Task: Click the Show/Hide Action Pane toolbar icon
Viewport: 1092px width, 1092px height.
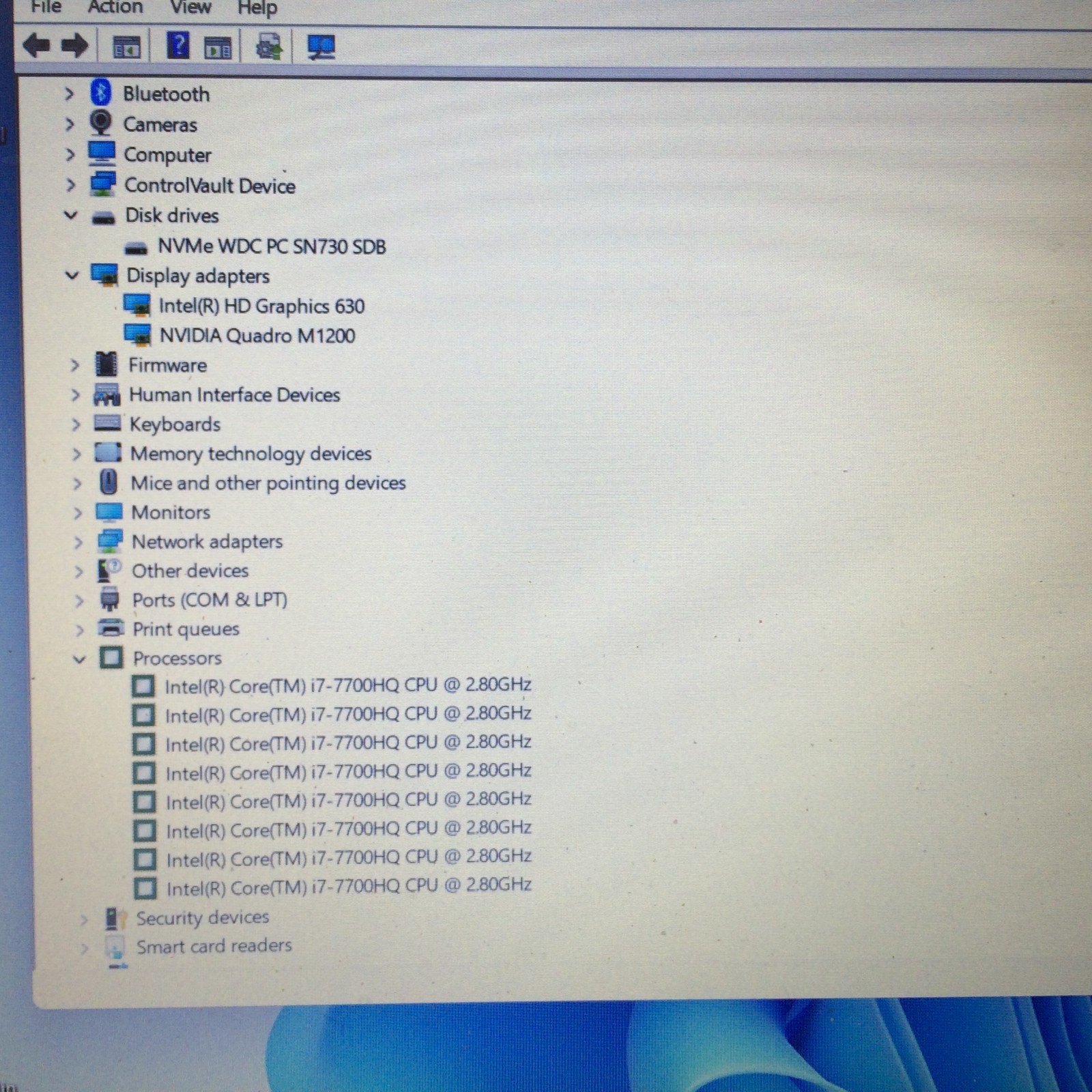Action: [x=218, y=47]
